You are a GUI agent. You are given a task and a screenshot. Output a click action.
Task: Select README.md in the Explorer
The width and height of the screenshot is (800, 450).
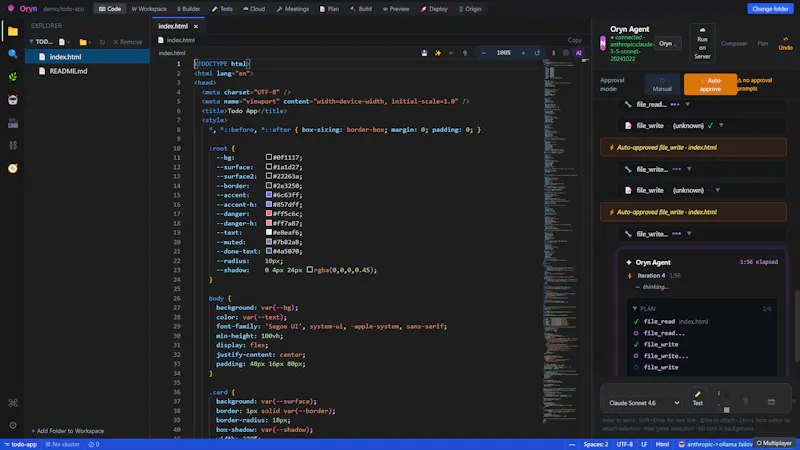87,71
